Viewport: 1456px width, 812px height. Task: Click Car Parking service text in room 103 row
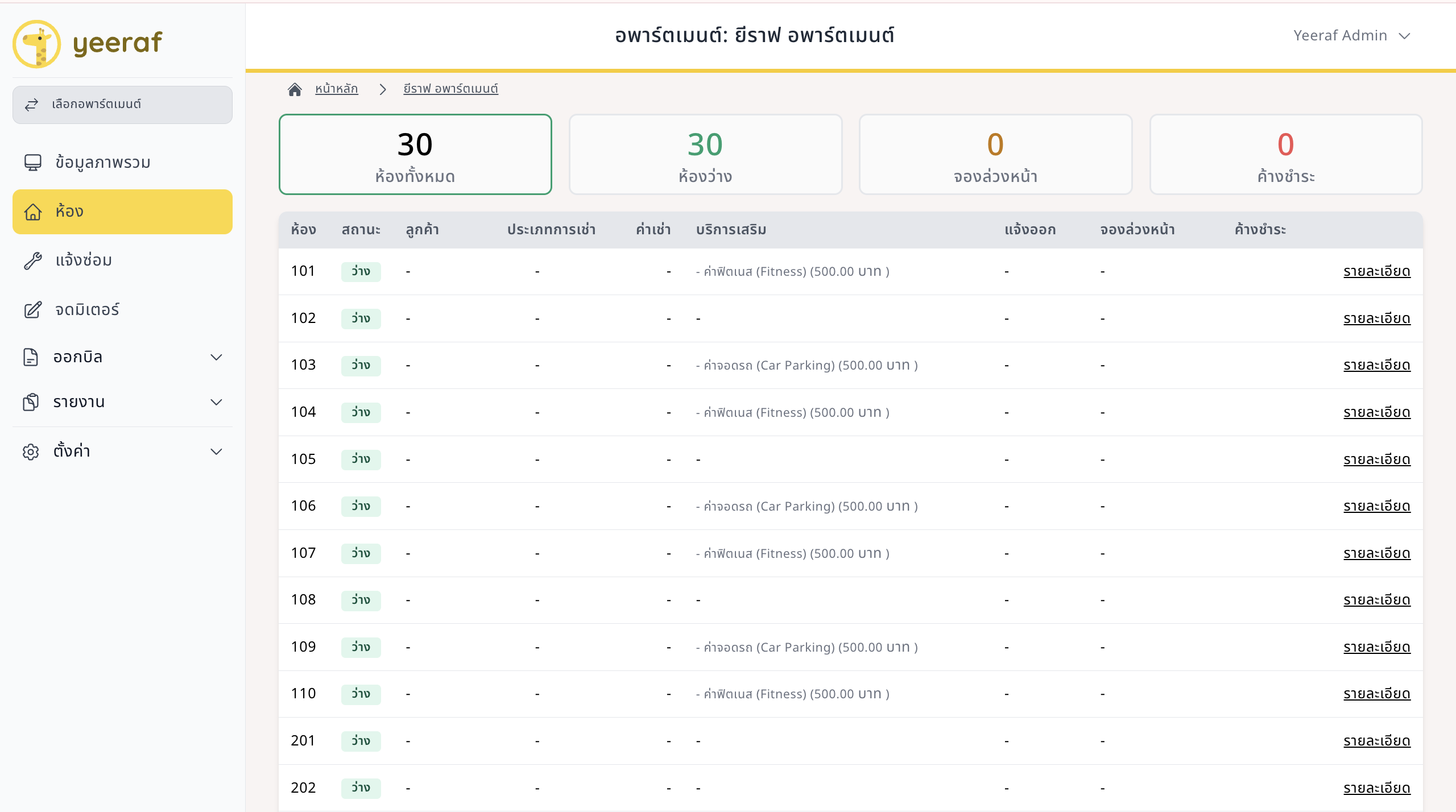807,365
